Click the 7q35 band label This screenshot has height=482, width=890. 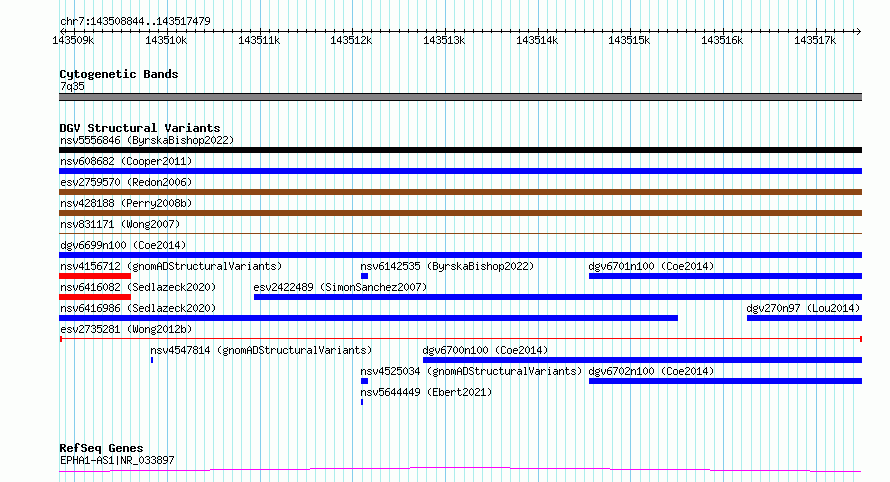click(72, 86)
